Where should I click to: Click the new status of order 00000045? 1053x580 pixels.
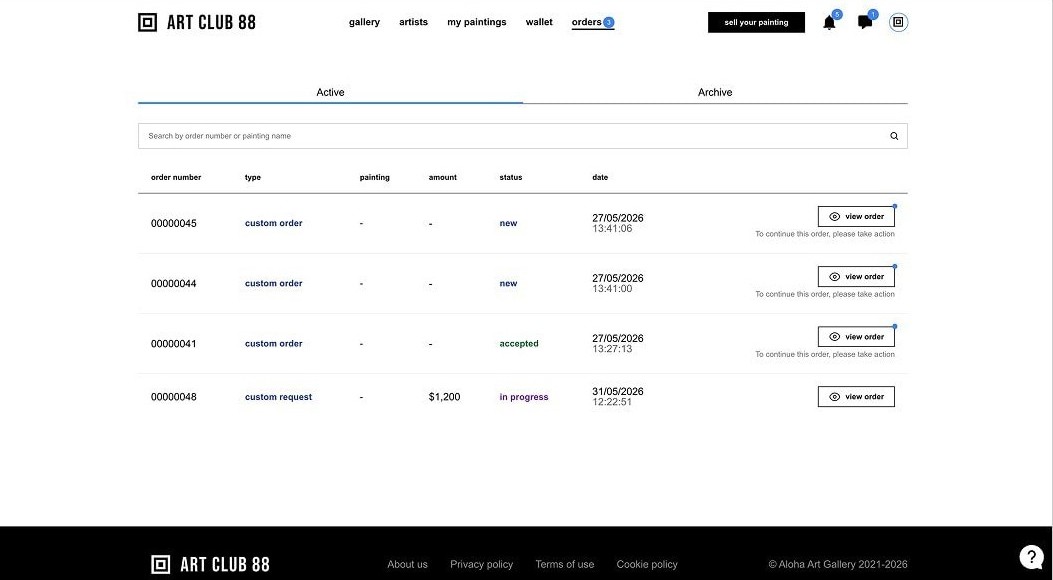click(x=508, y=223)
